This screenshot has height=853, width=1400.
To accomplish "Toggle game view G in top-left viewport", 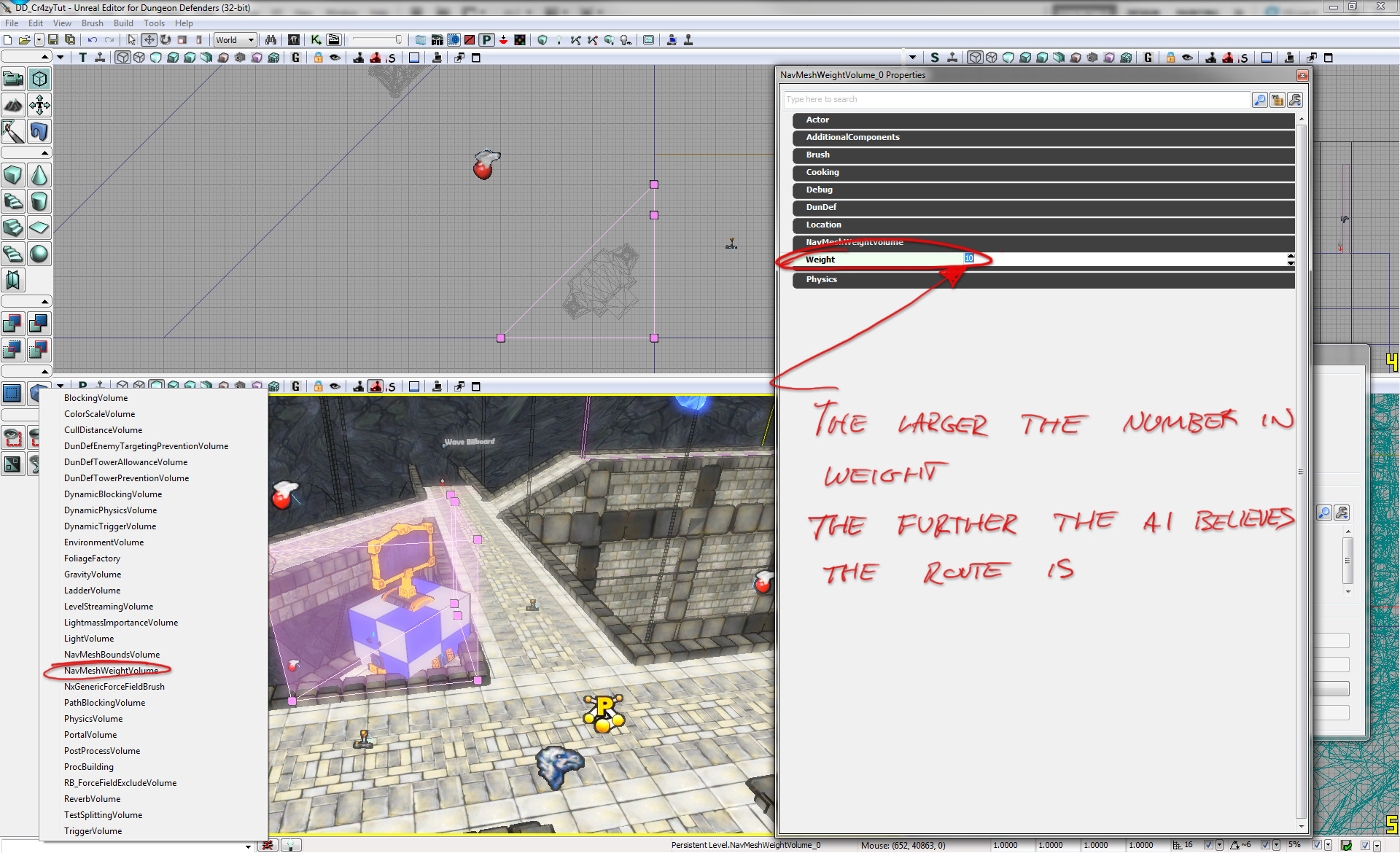I will click(295, 58).
